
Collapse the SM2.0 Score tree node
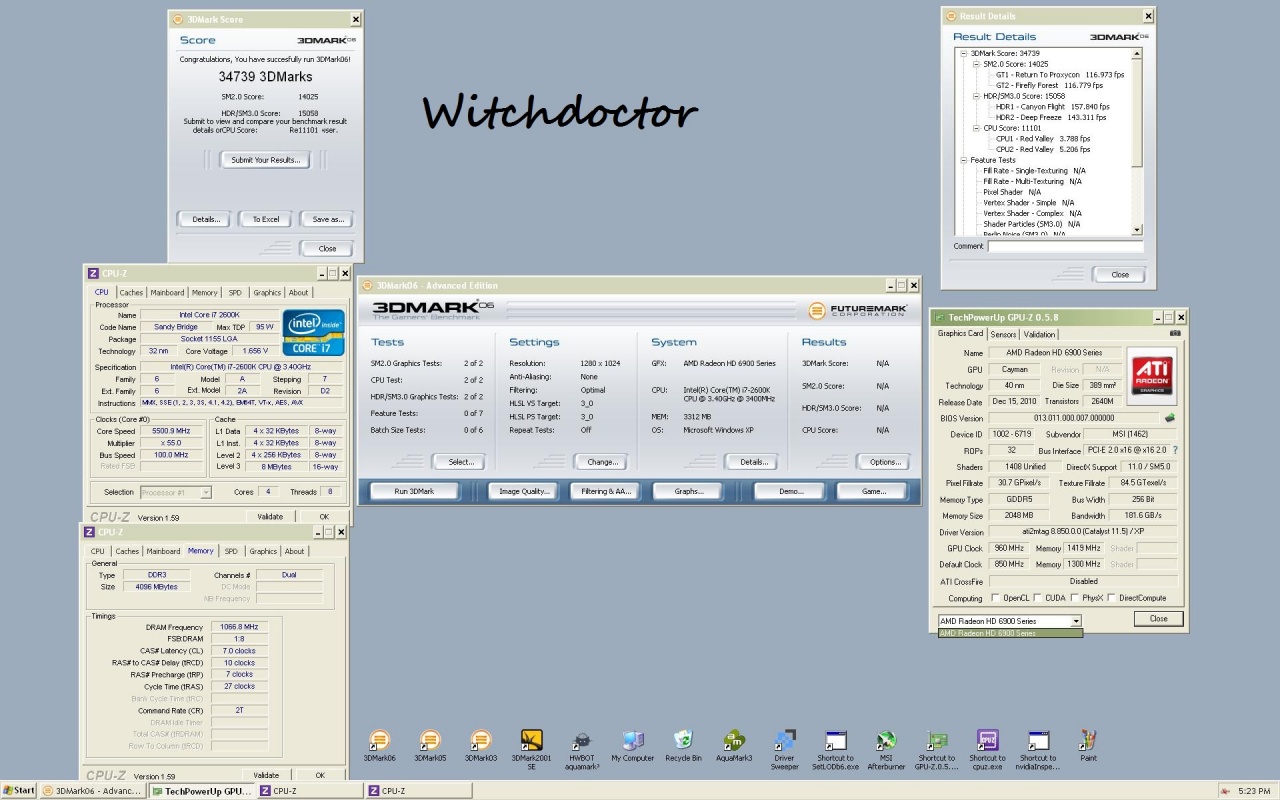[975, 64]
